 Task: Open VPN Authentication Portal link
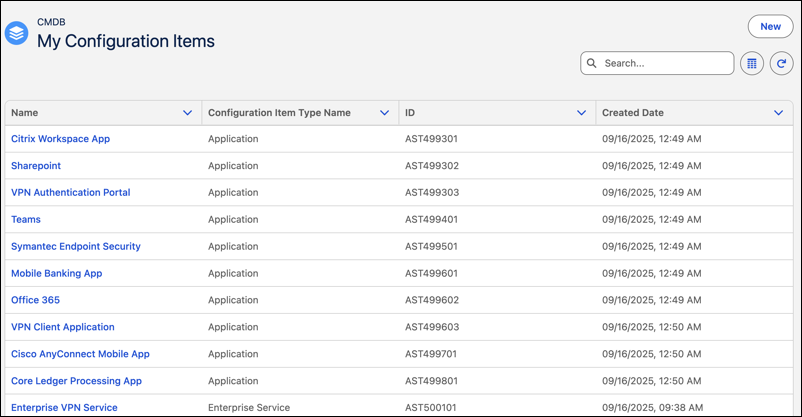(x=71, y=192)
